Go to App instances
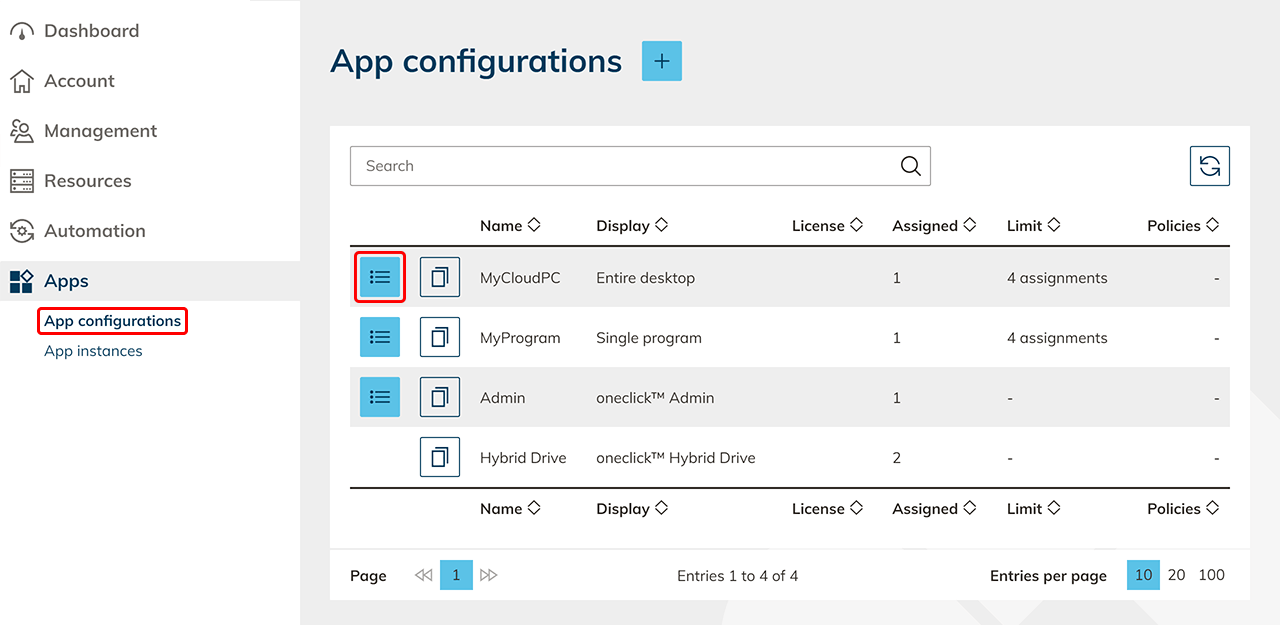Screen dimensions: 1280x625 [93, 351]
